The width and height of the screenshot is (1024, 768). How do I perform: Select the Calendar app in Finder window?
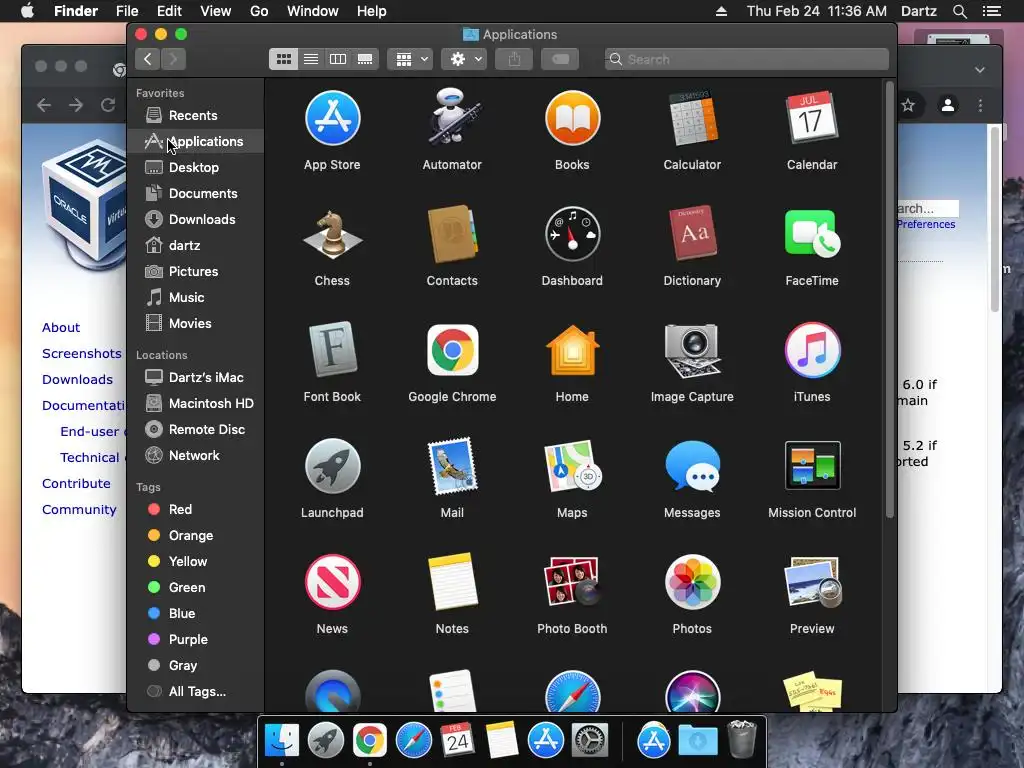(x=812, y=118)
